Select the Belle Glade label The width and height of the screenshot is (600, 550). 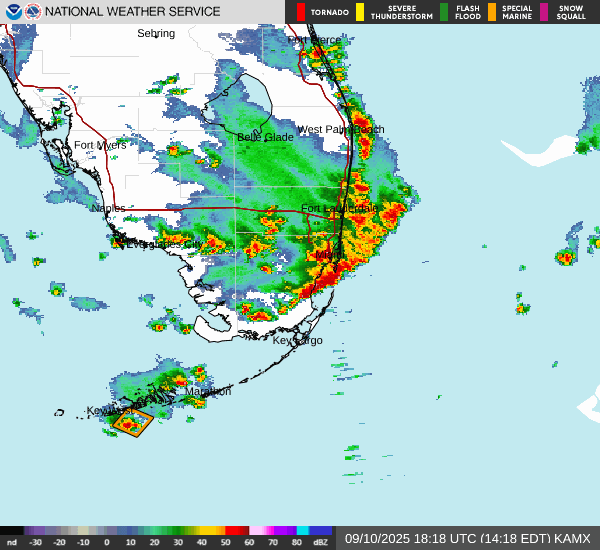coord(265,137)
